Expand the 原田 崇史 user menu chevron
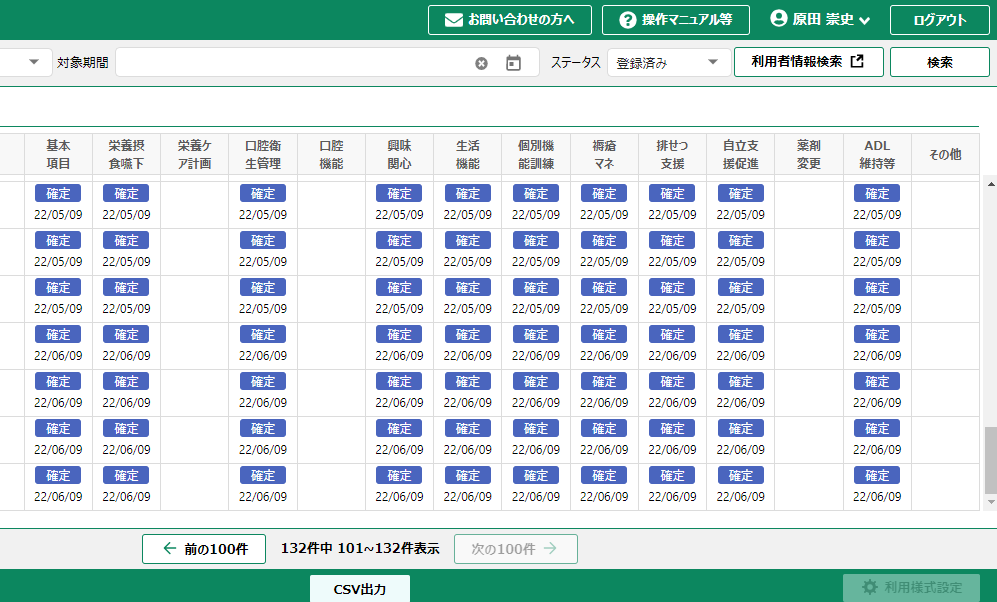 (x=865, y=21)
